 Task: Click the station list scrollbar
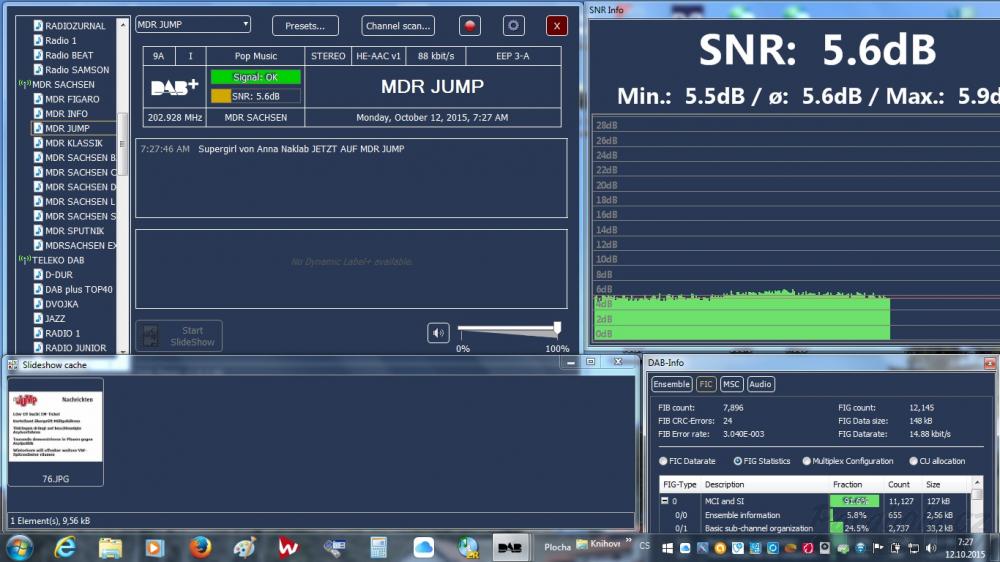click(x=122, y=144)
